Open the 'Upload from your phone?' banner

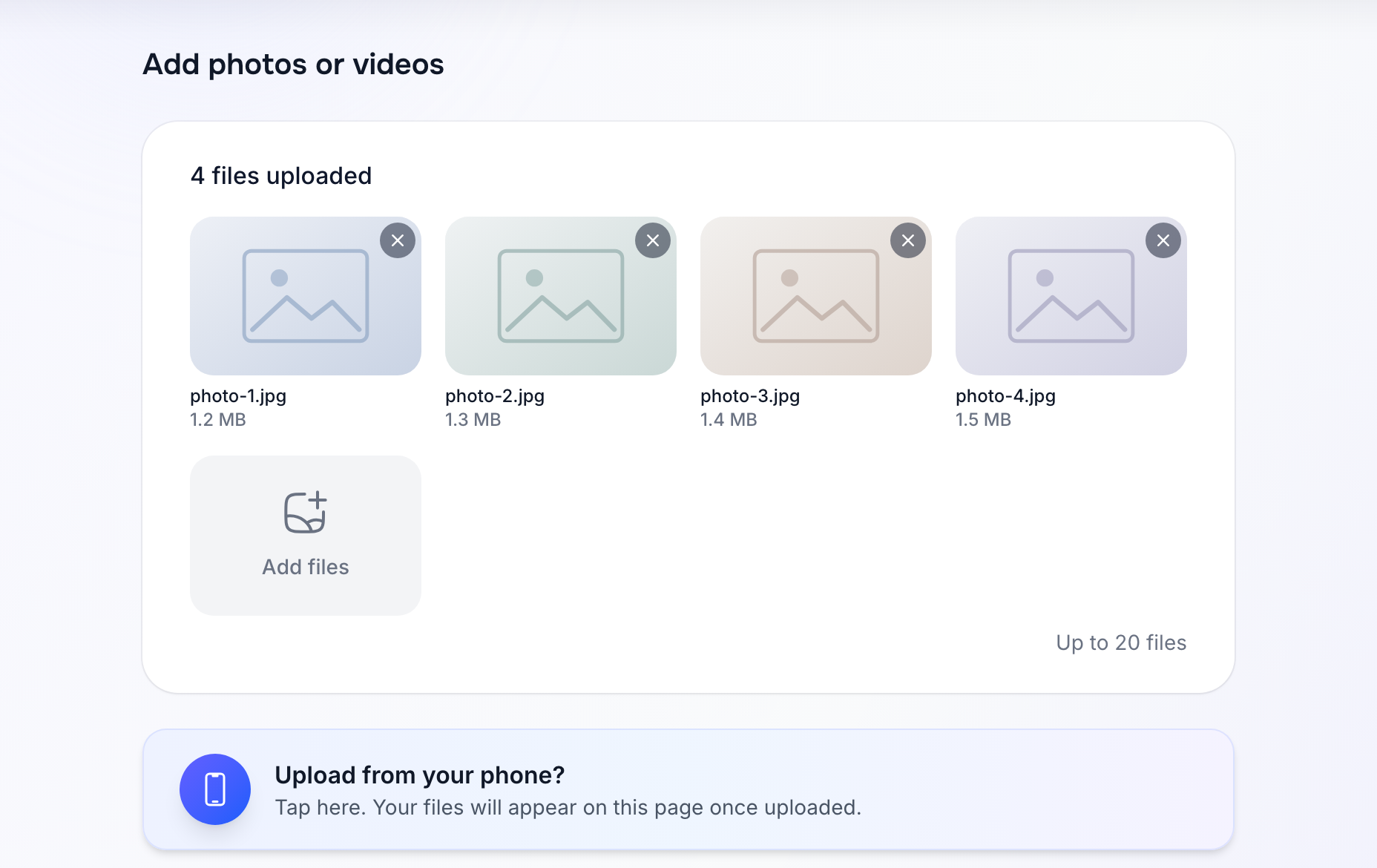pos(688,789)
